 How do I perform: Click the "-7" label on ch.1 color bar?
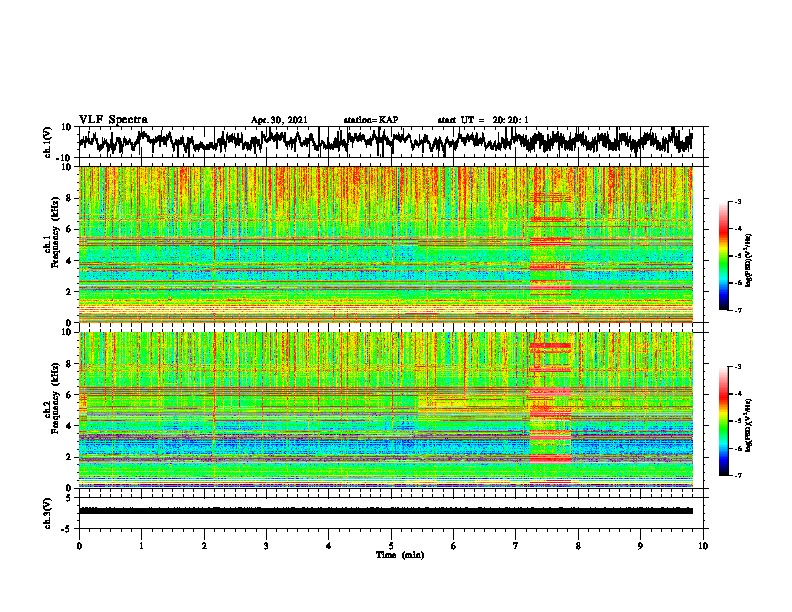pos(738,310)
